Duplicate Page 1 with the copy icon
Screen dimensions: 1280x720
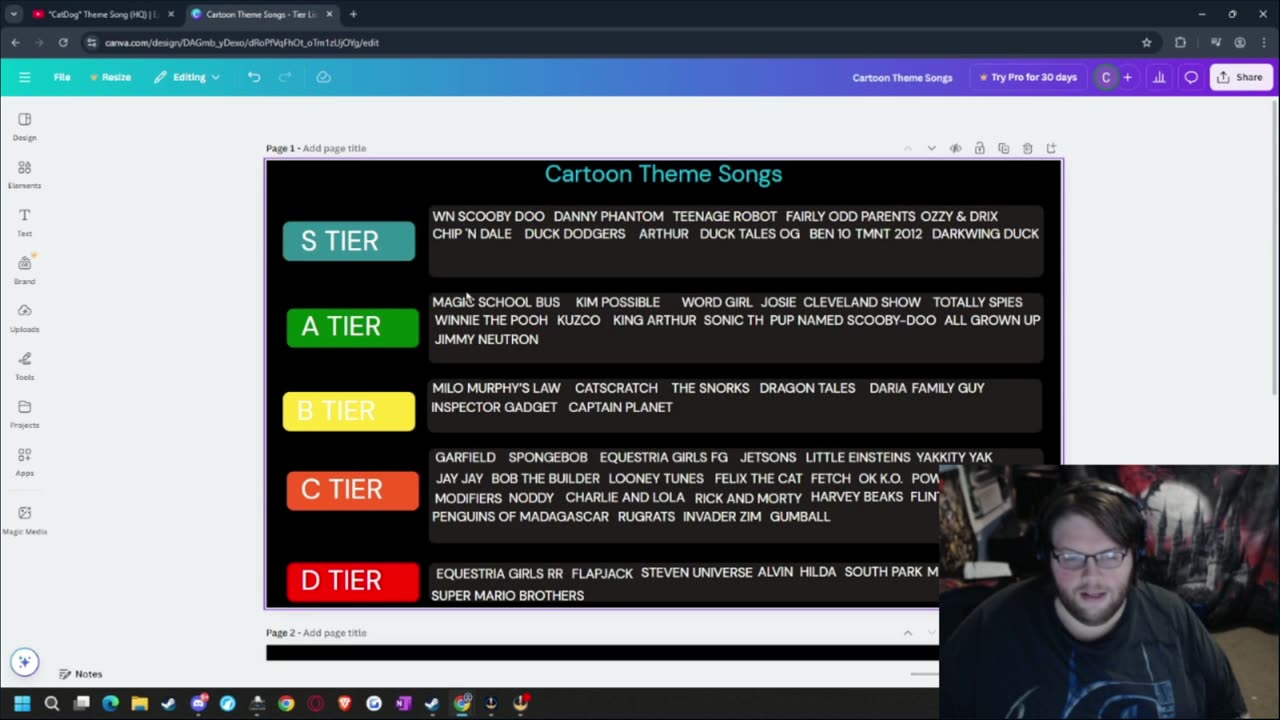coord(1003,148)
